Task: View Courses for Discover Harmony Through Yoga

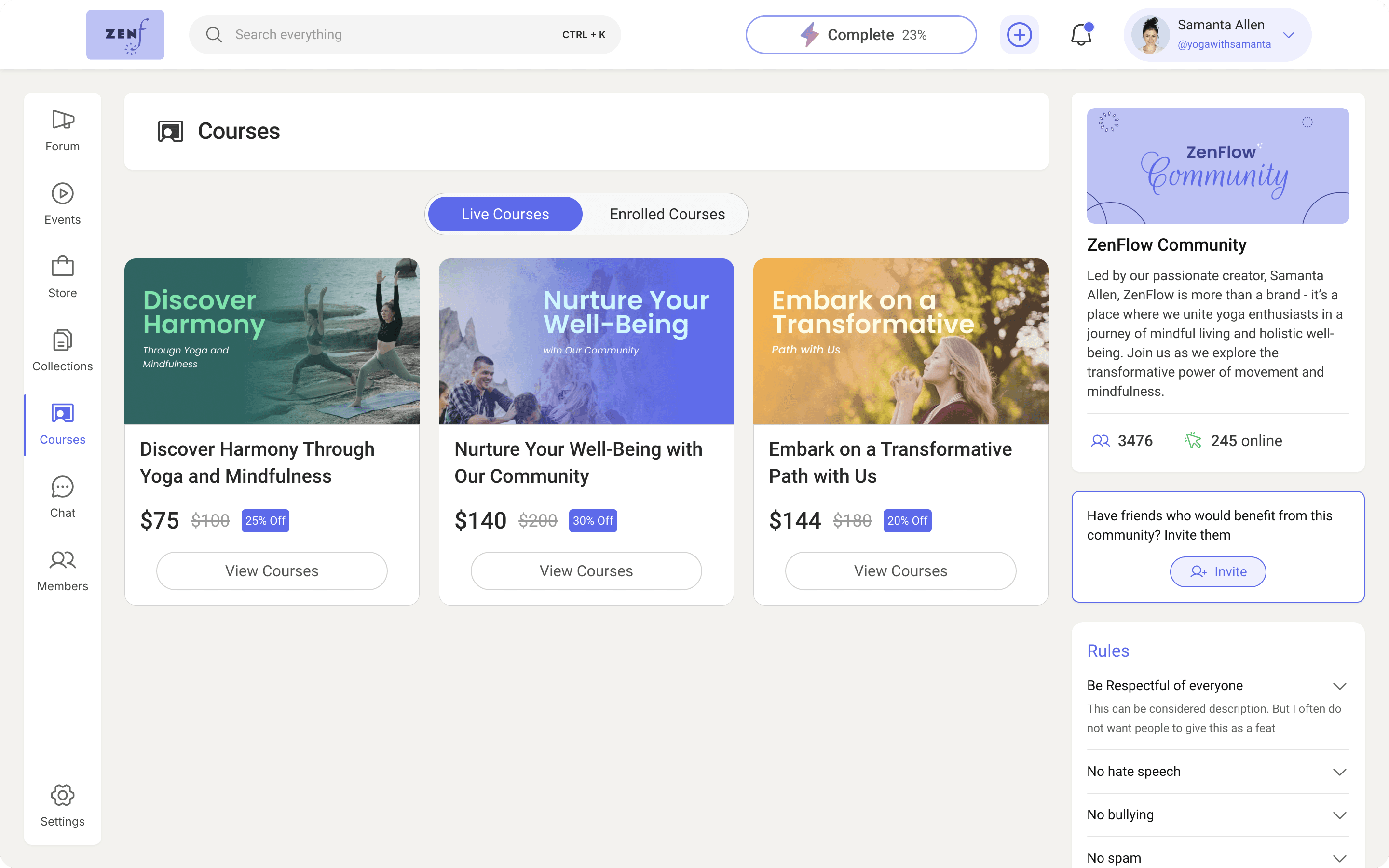Action: pos(272,570)
